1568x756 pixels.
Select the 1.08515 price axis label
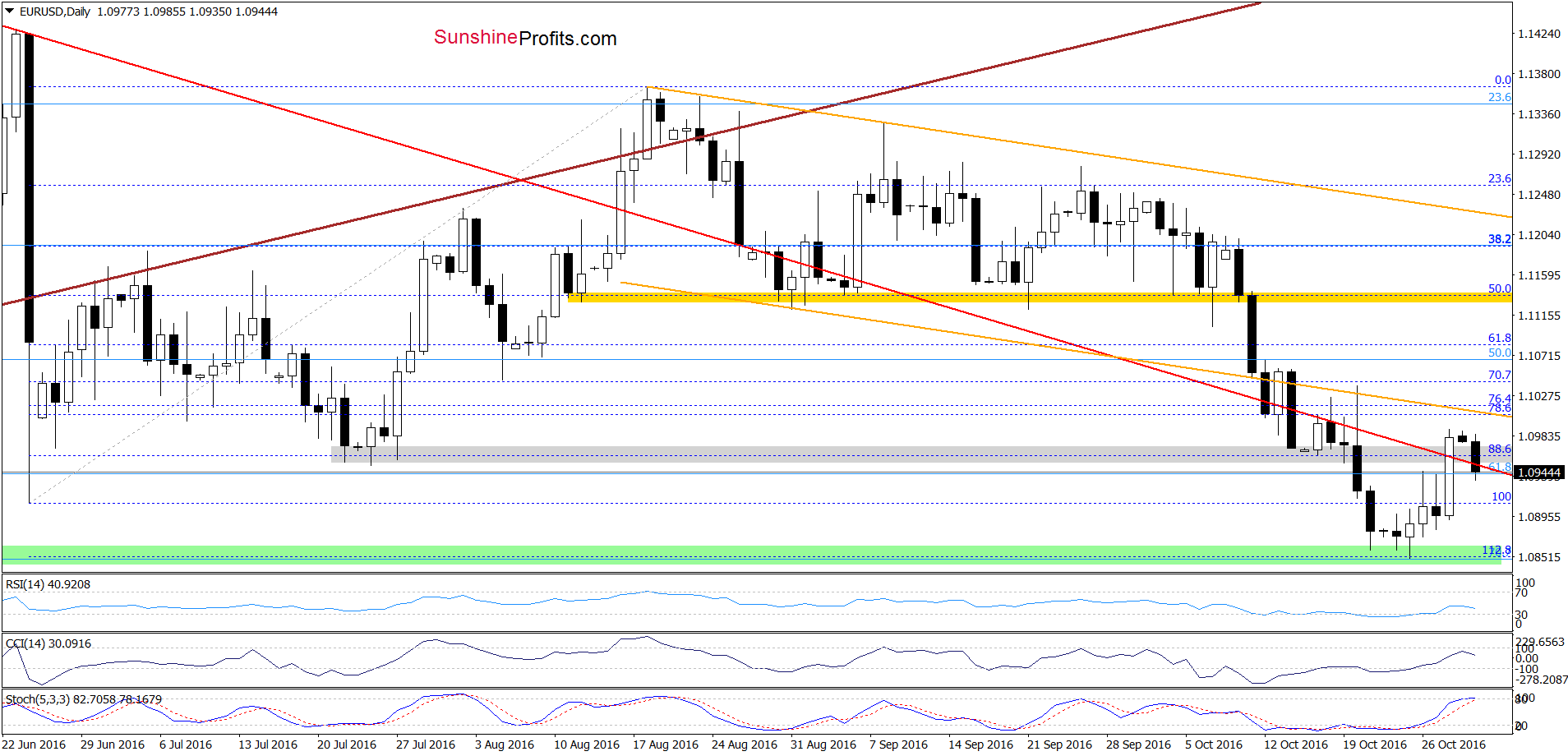point(1538,557)
